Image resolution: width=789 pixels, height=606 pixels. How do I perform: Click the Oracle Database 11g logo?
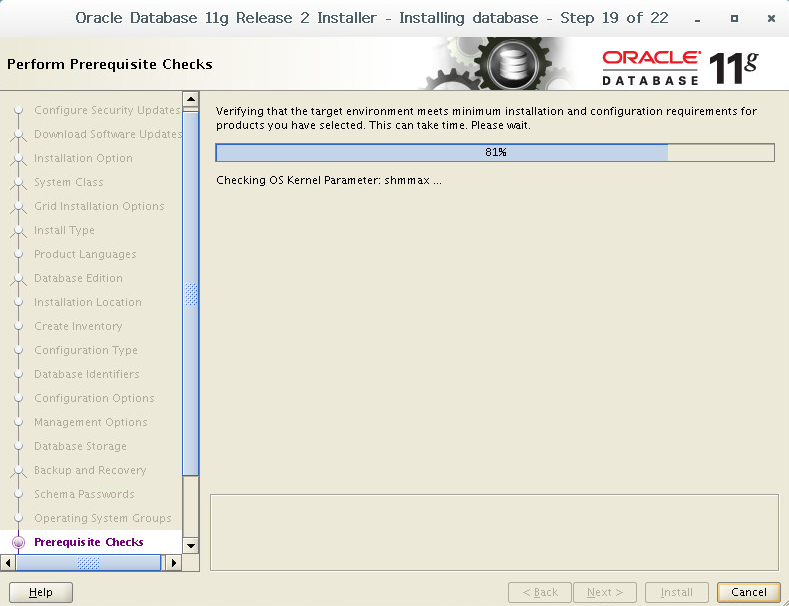pos(680,67)
